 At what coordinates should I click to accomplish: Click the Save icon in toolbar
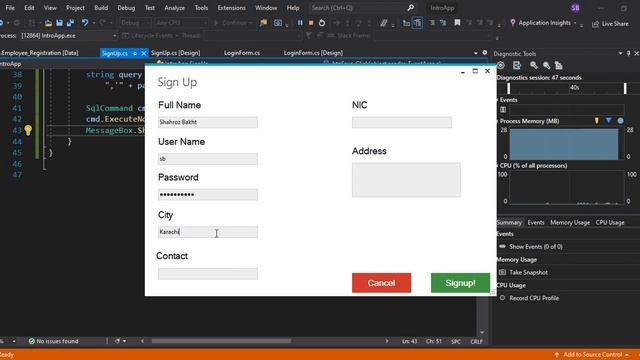[x=59, y=23]
